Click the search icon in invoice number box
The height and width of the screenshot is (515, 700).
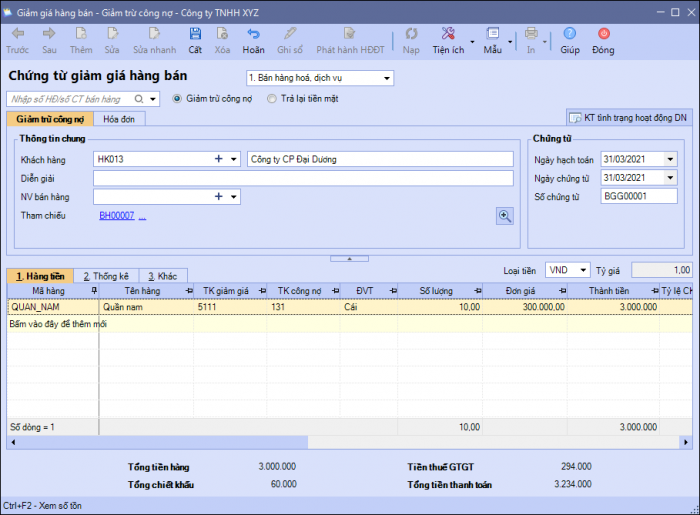pos(138,99)
